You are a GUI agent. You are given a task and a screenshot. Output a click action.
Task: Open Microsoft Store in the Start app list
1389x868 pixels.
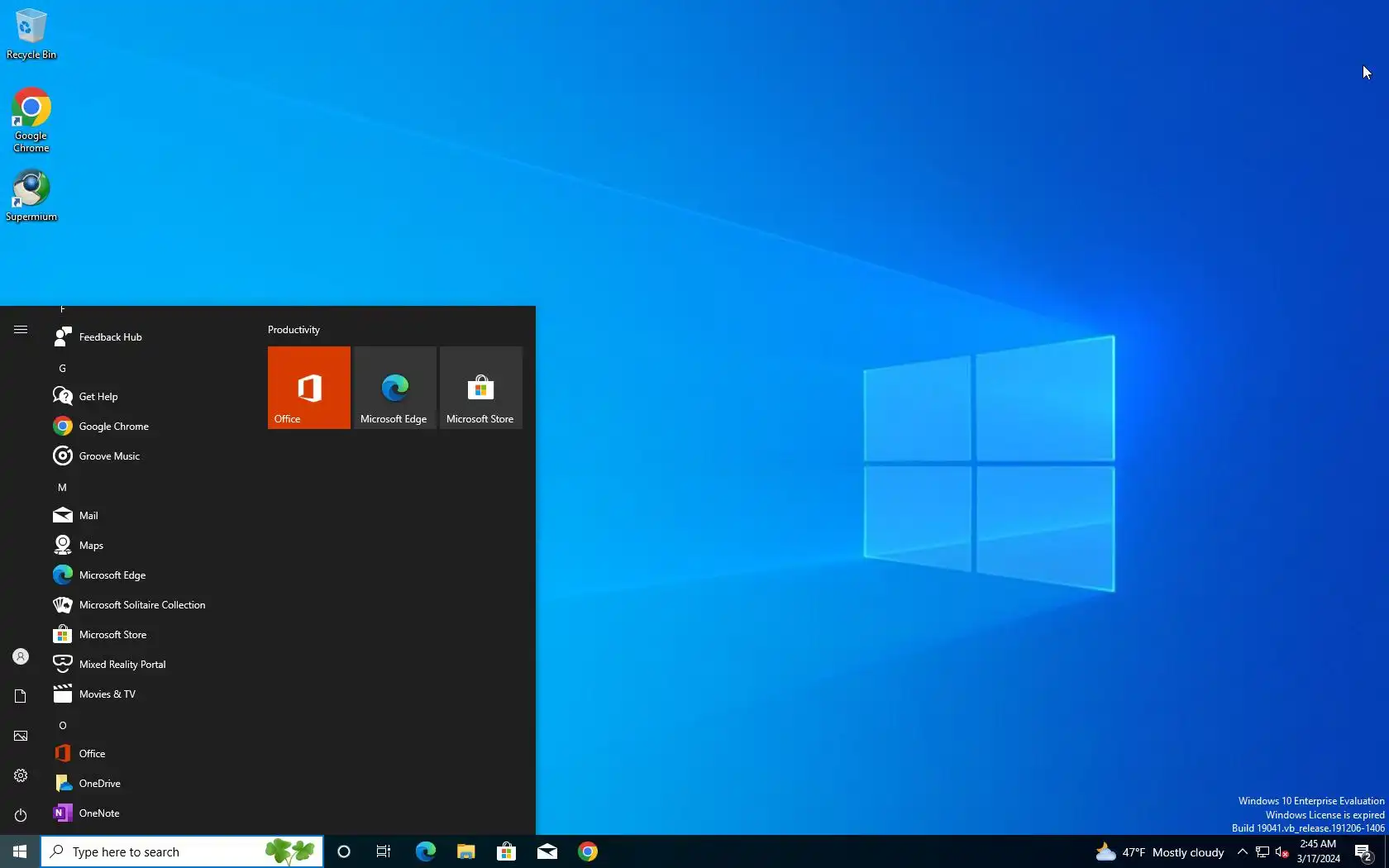[149, 635]
